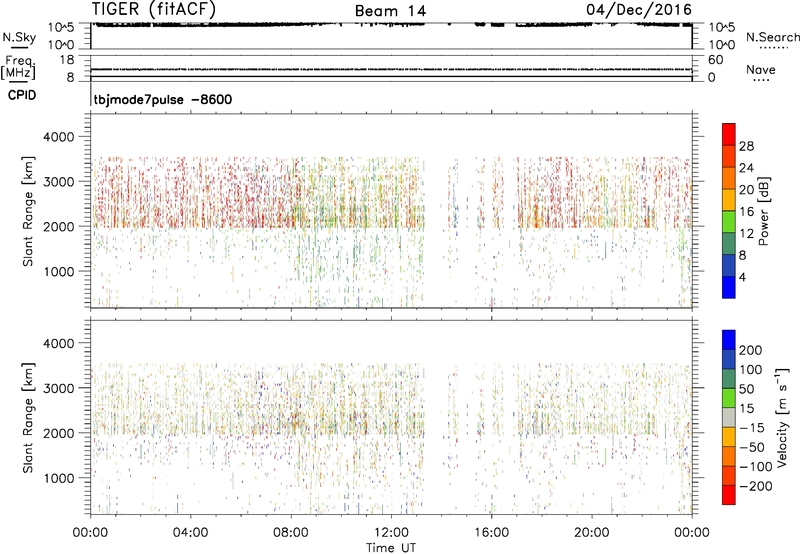This screenshot has width=800, height=554.
Task: Click the "4000" tick of the velocity panel
Action: coord(59,343)
